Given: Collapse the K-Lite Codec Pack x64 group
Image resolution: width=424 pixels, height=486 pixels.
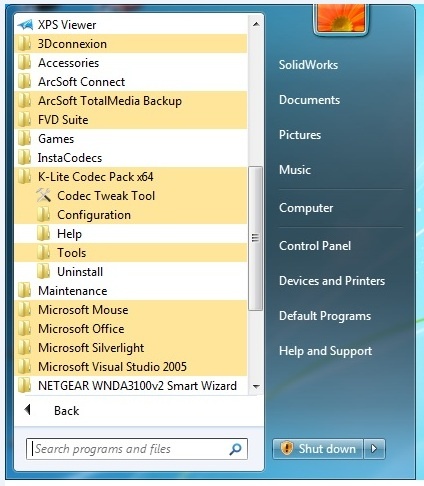Looking at the screenshot, I should pyautogui.click(x=131, y=177).
